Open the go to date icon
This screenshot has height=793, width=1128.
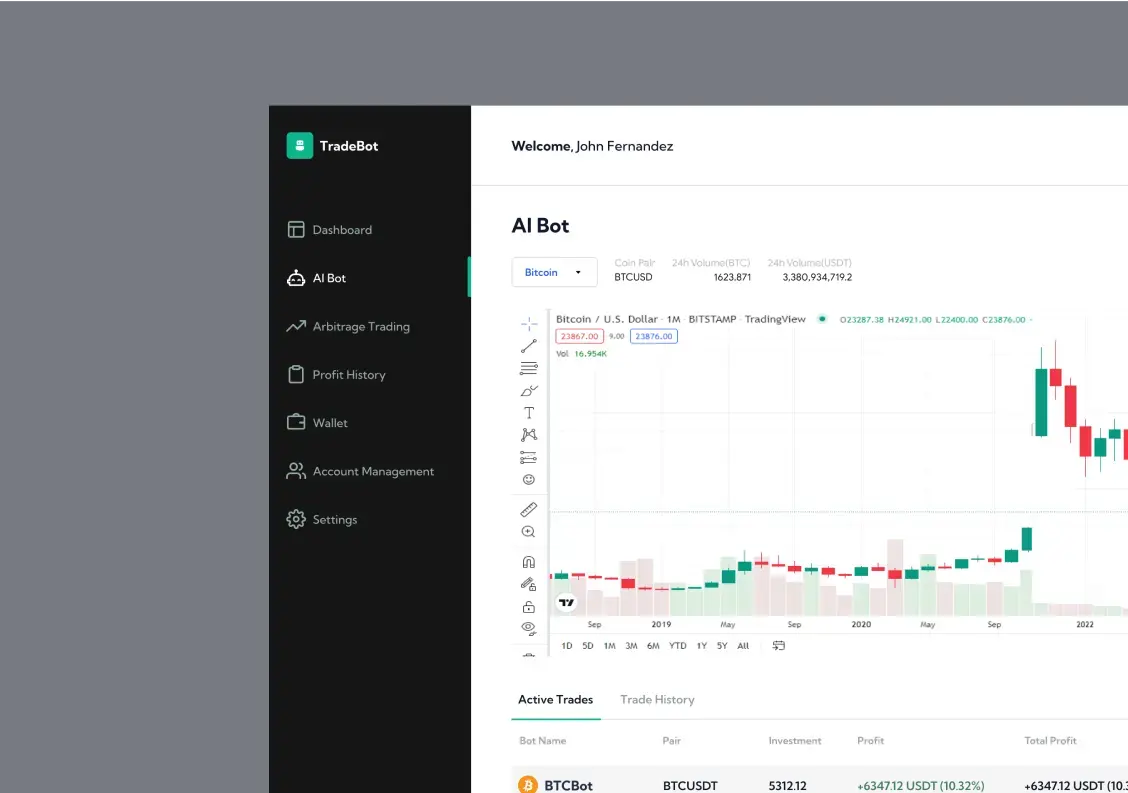click(x=778, y=645)
